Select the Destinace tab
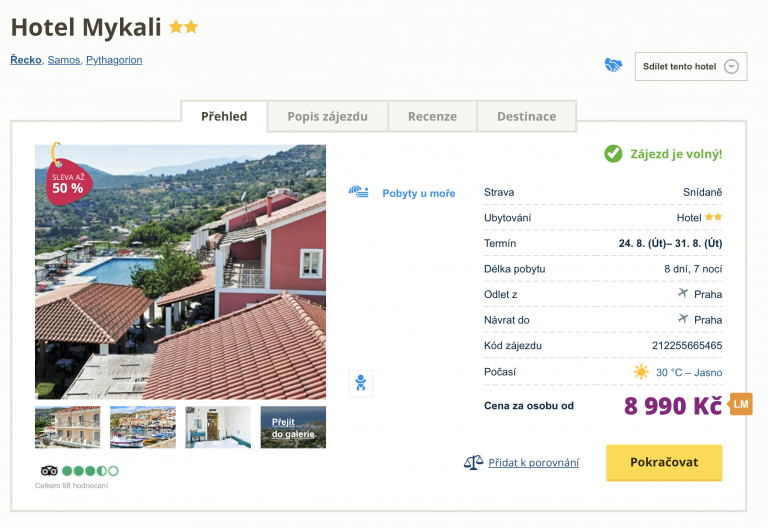768x528 pixels. (x=526, y=116)
